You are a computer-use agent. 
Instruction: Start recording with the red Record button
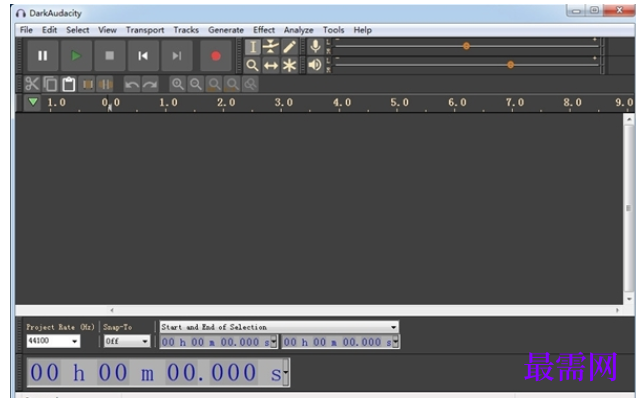216,56
